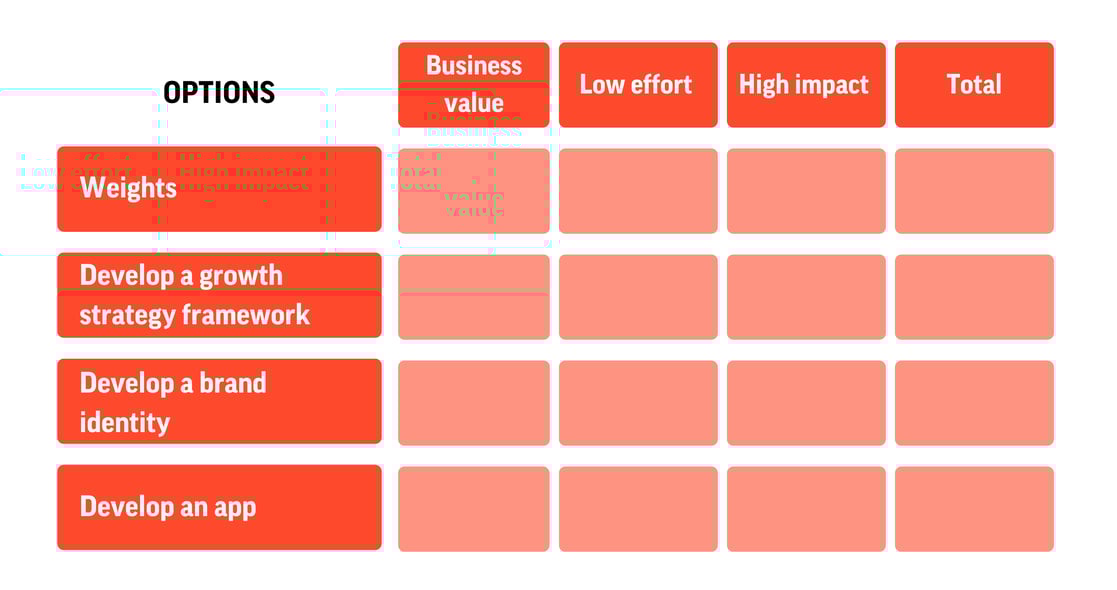Viewport: 1117px width, 590px height.
Task: Select brand identity cell under Total
Action: [974, 403]
